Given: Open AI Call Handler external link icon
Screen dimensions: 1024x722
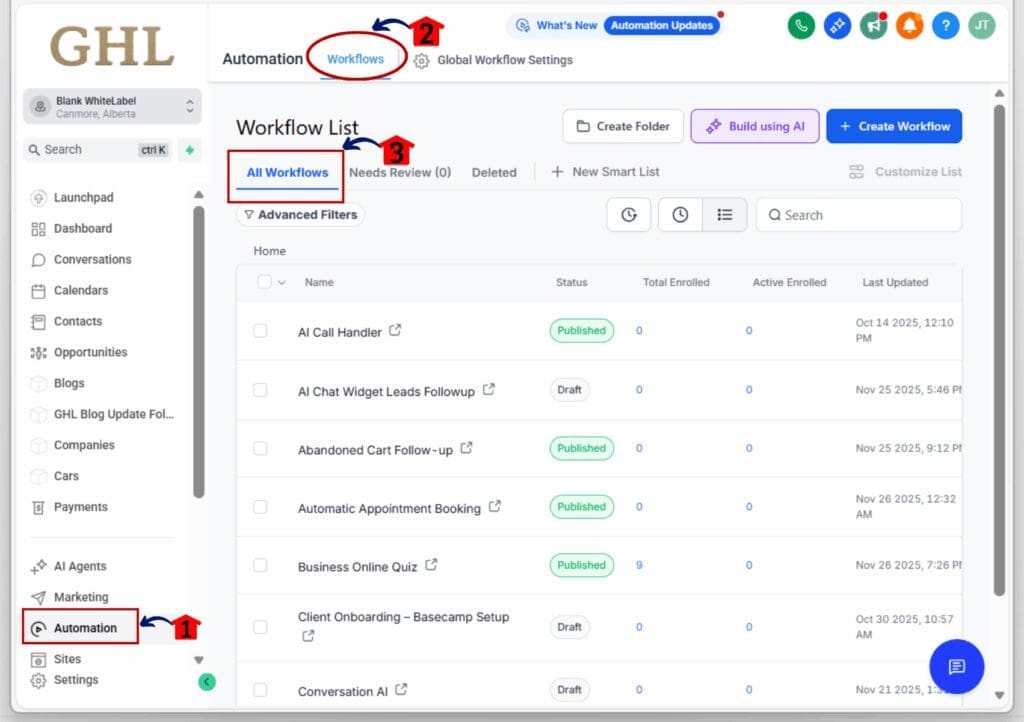Looking at the screenshot, I should pyautogui.click(x=395, y=330).
